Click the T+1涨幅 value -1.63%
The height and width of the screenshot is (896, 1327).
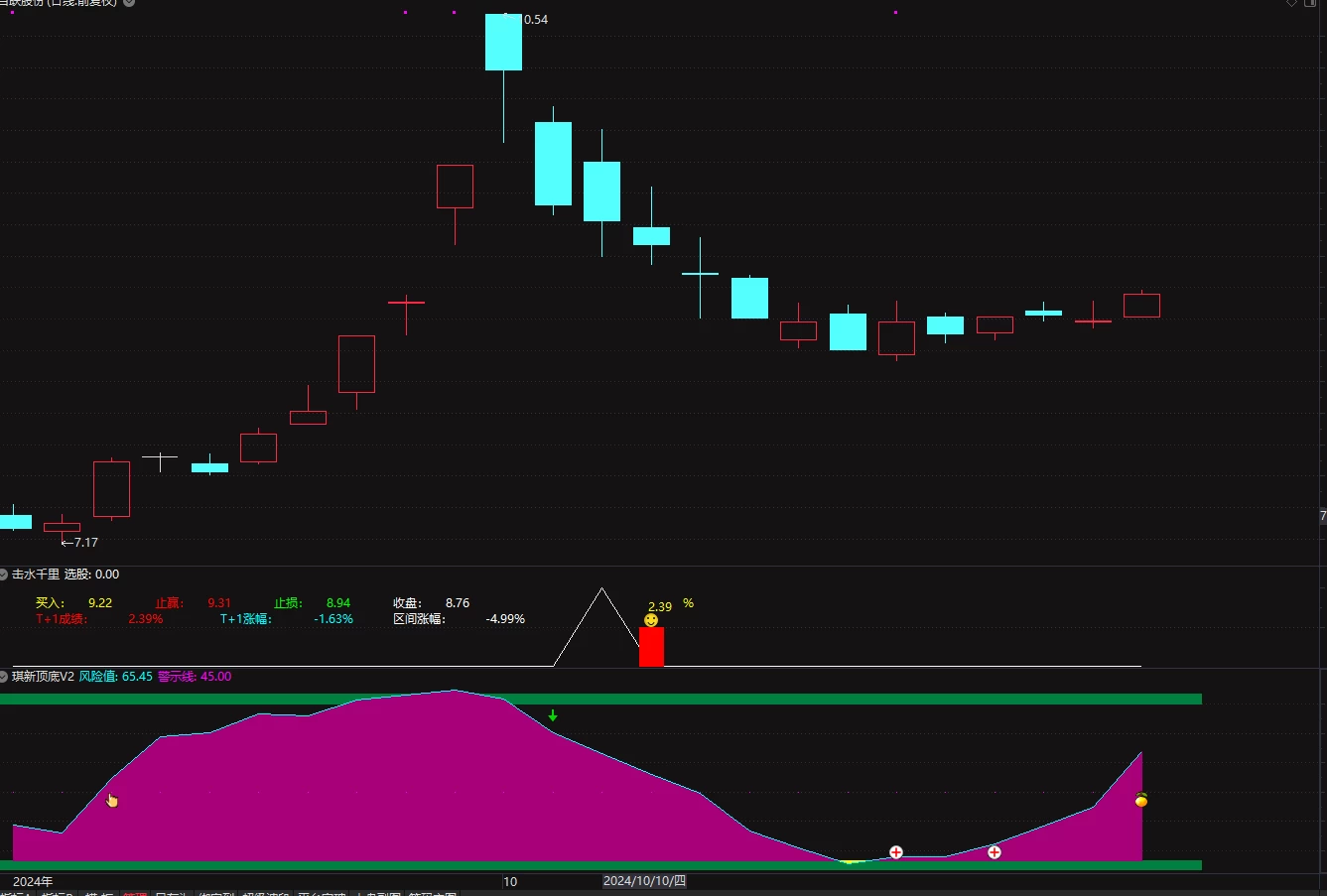tap(333, 619)
